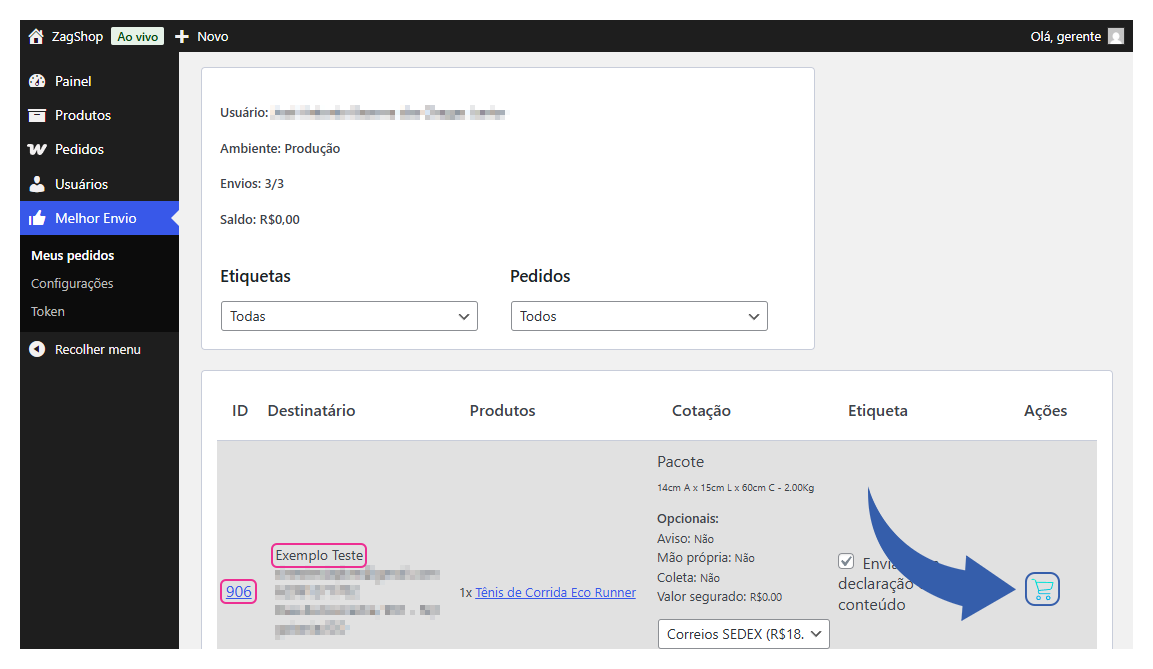Open order ID 906 link

238,591
